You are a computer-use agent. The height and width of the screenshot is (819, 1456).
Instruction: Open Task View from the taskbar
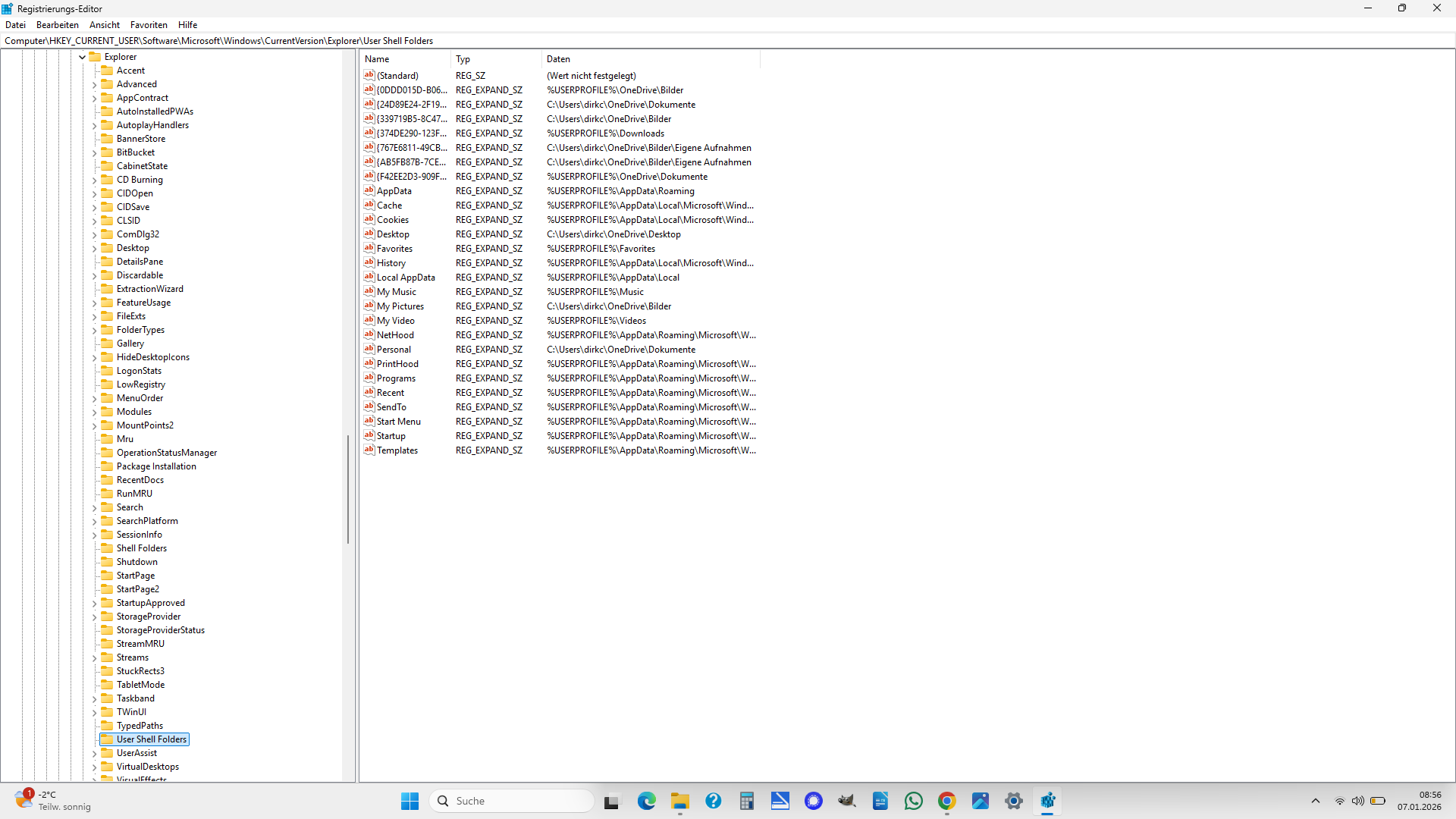pyautogui.click(x=612, y=801)
